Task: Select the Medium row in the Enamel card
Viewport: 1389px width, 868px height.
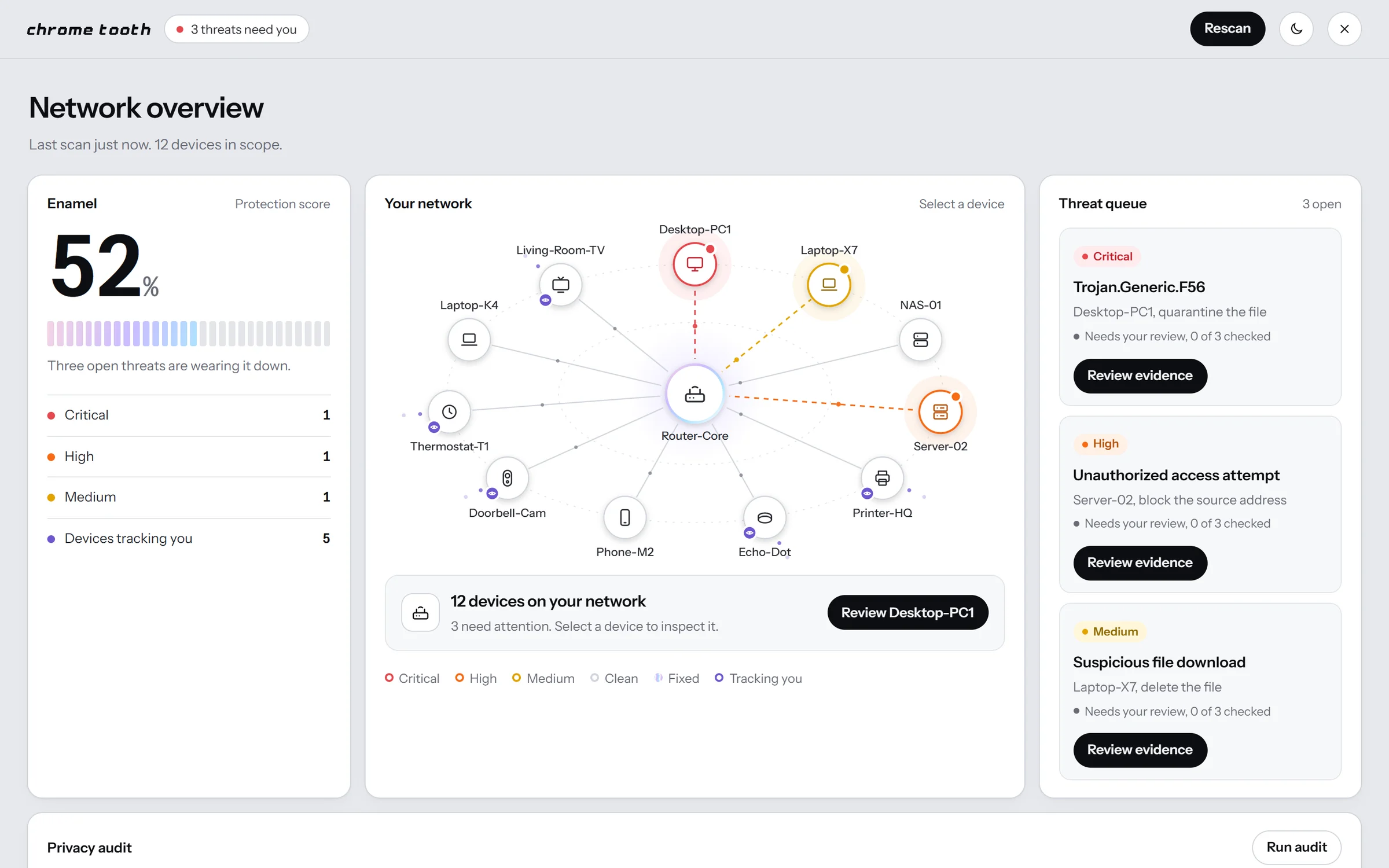Action: pos(189,497)
